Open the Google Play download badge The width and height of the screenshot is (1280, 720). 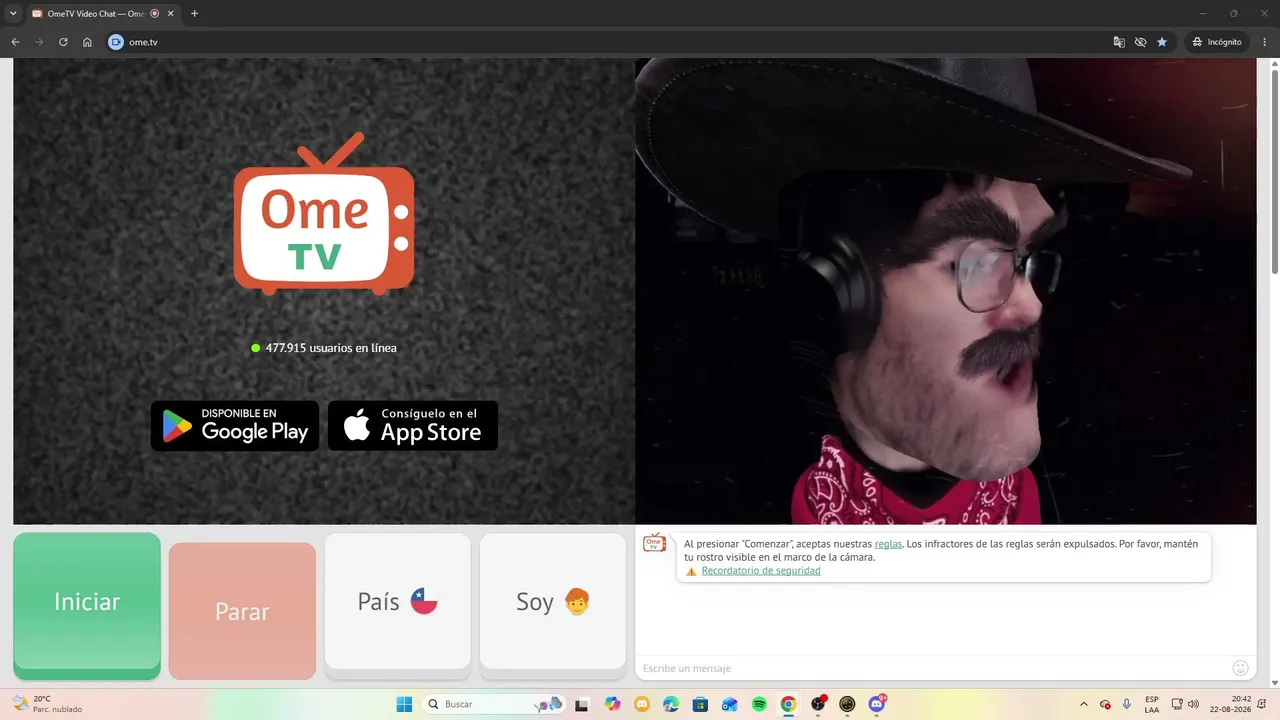[235, 426]
